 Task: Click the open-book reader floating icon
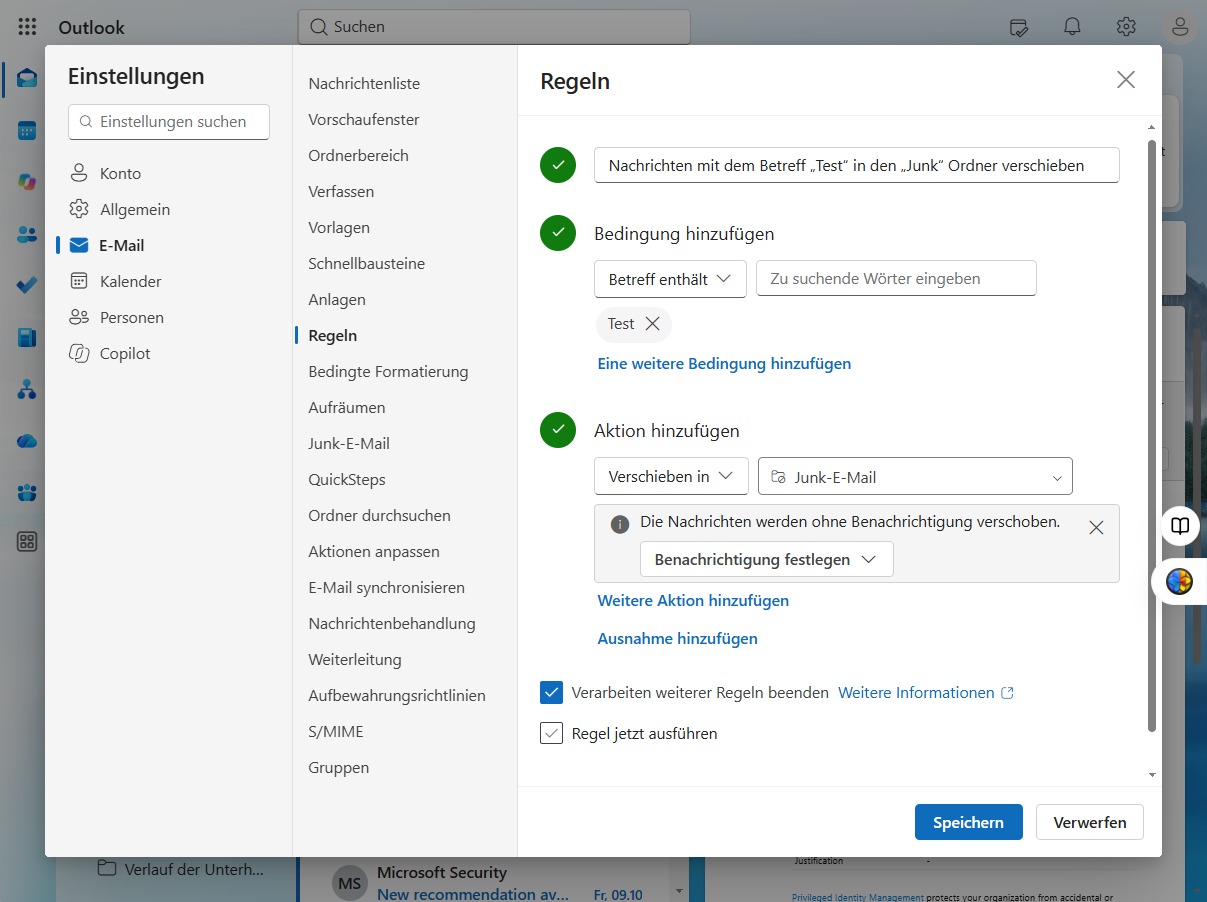(1181, 526)
